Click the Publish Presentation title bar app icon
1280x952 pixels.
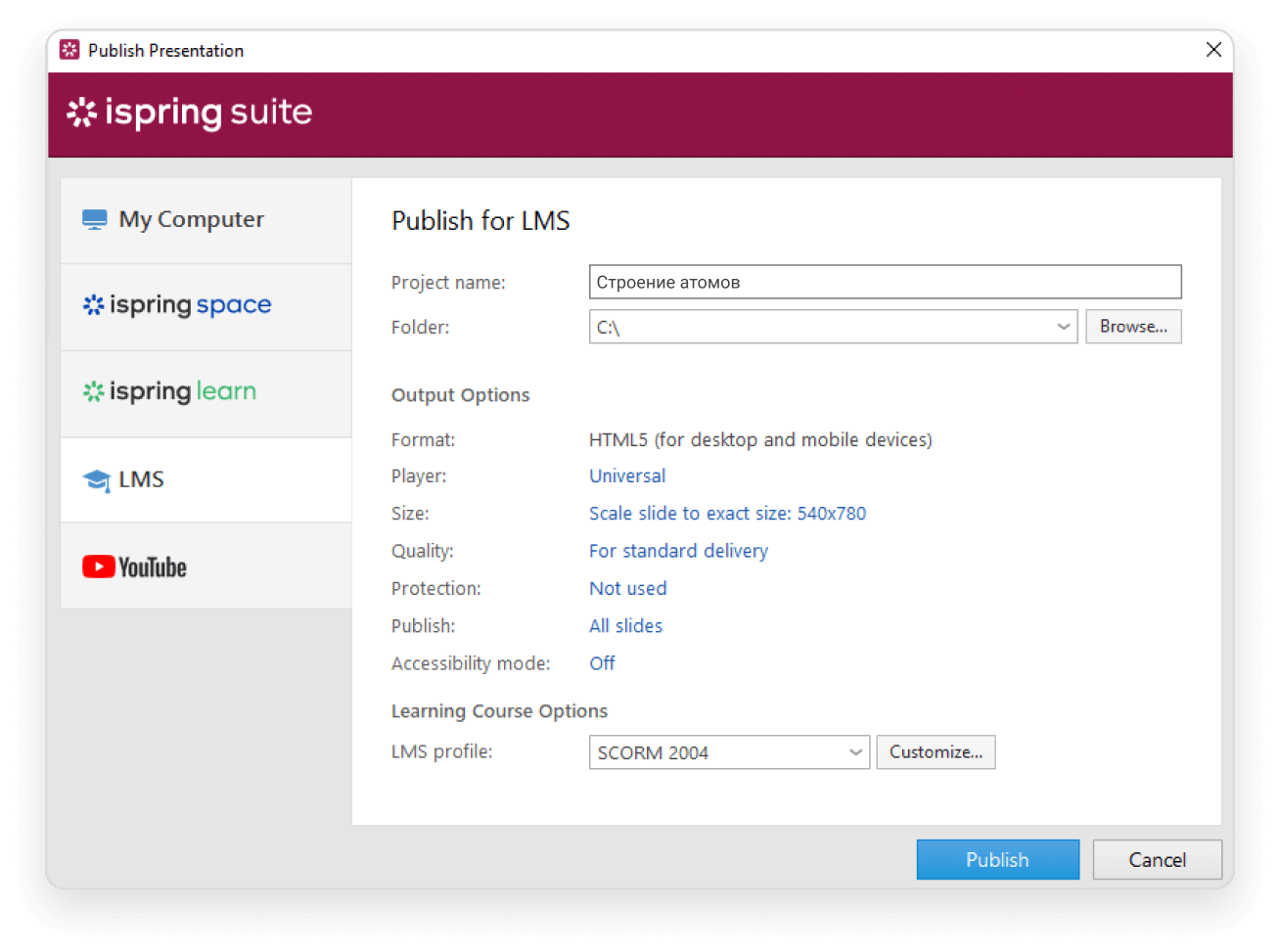pos(69,50)
